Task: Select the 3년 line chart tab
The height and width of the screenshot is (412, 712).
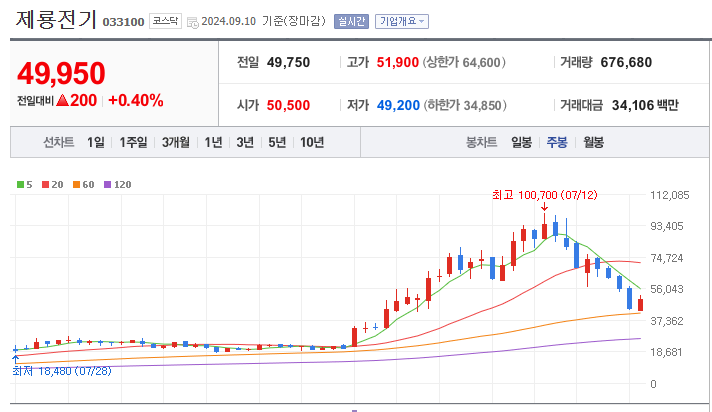Action: (x=245, y=143)
